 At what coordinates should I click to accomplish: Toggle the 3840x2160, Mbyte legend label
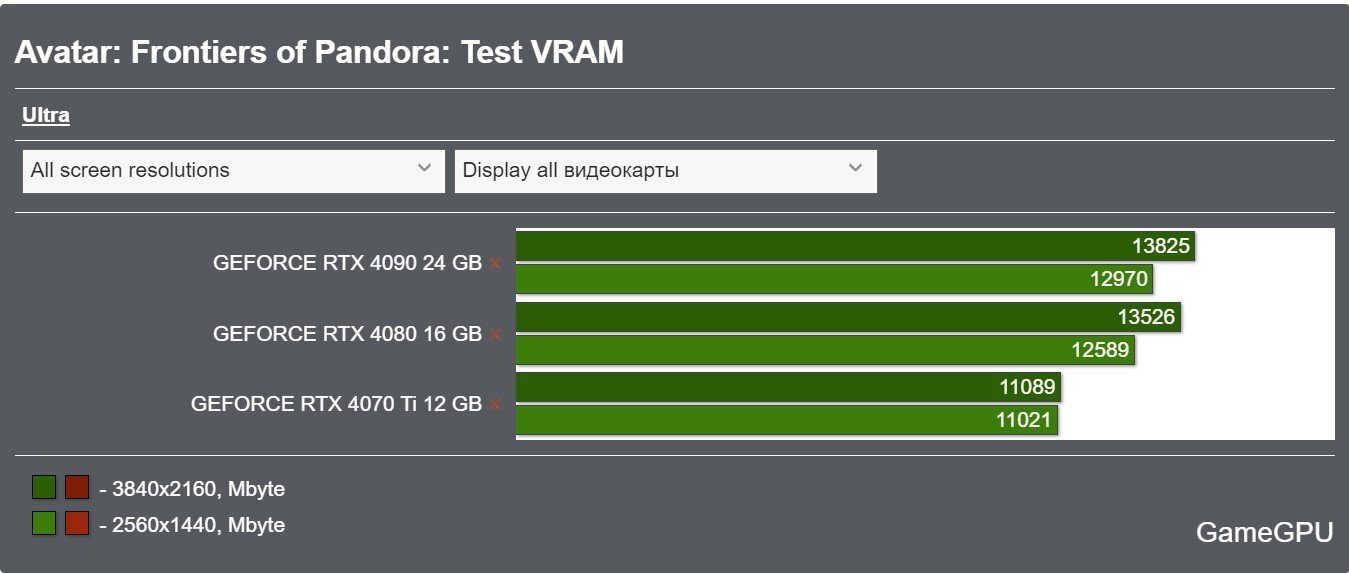pyautogui.click(x=192, y=489)
